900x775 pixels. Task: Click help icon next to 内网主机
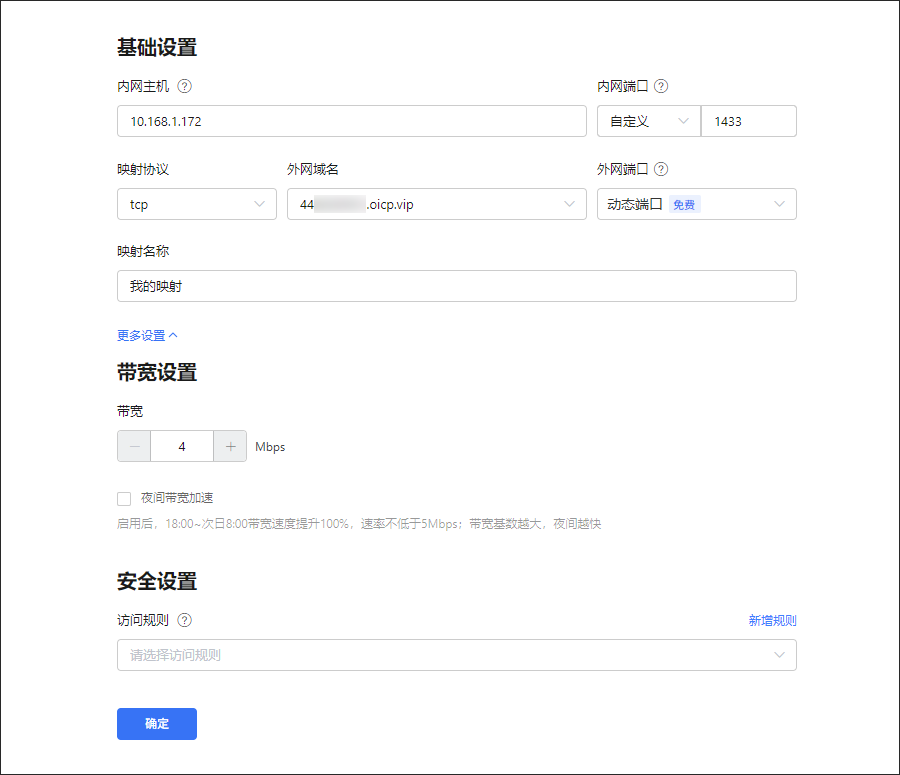point(184,87)
